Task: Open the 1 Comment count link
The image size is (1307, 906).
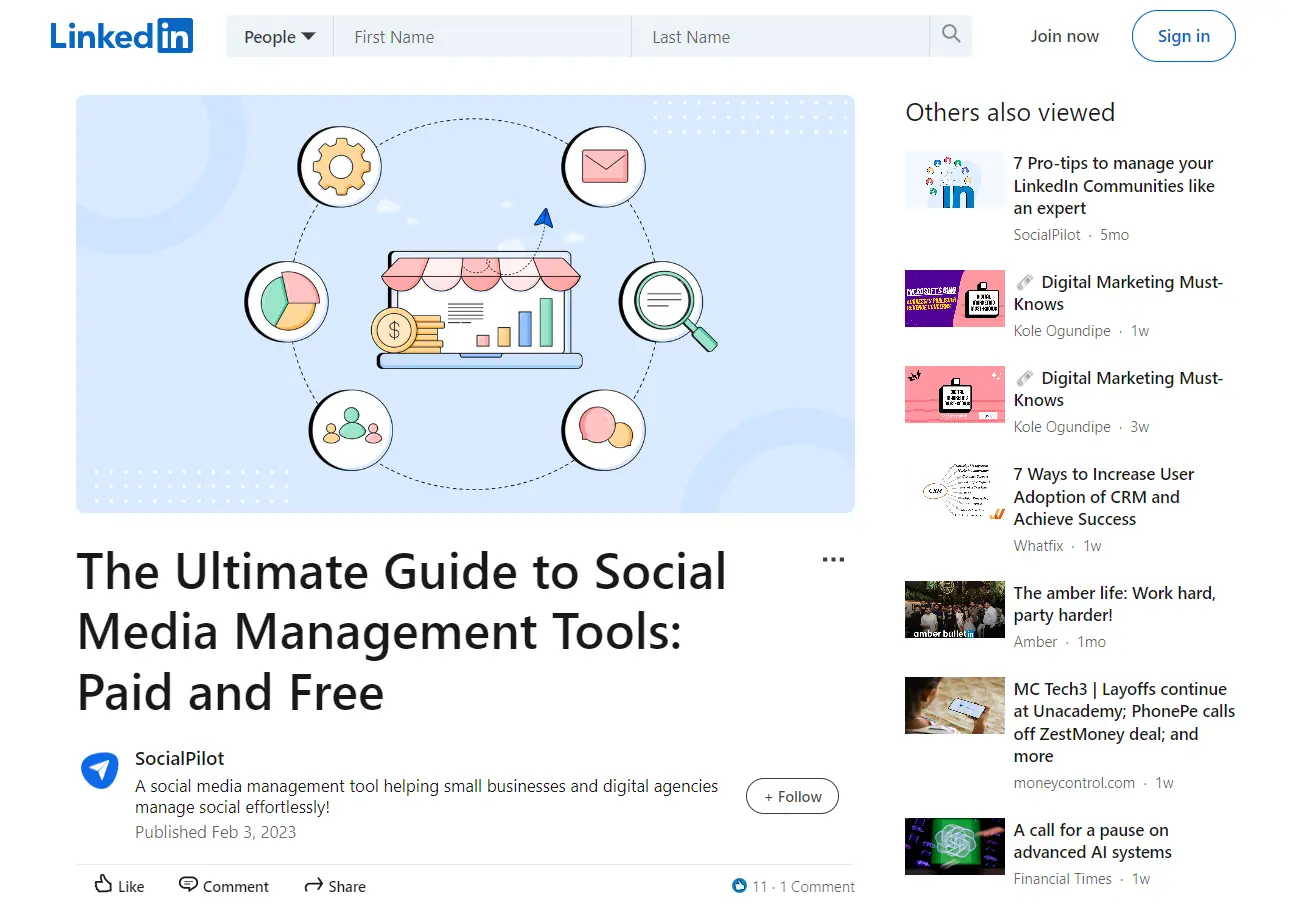Action: pyautogui.click(x=817, y=887)
